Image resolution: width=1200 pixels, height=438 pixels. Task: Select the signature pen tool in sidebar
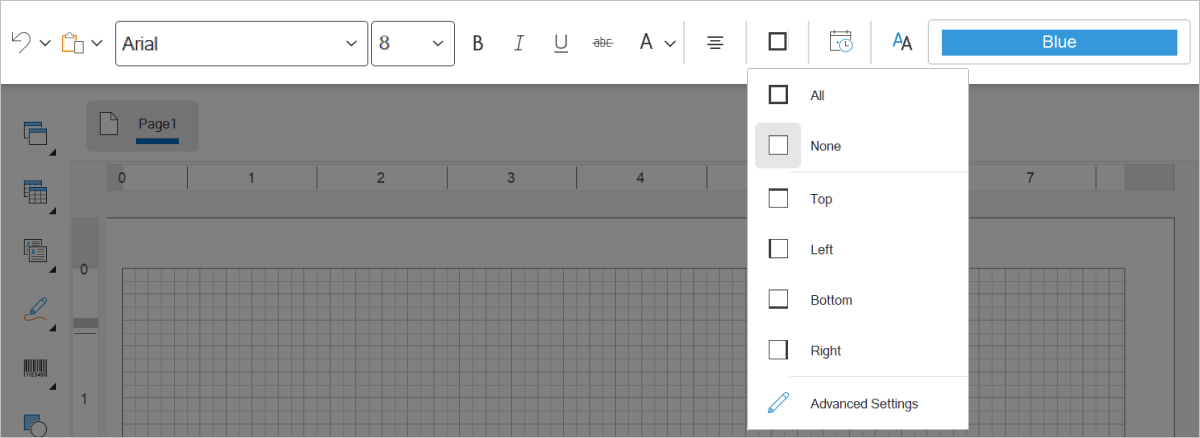(x=35, y=309)
